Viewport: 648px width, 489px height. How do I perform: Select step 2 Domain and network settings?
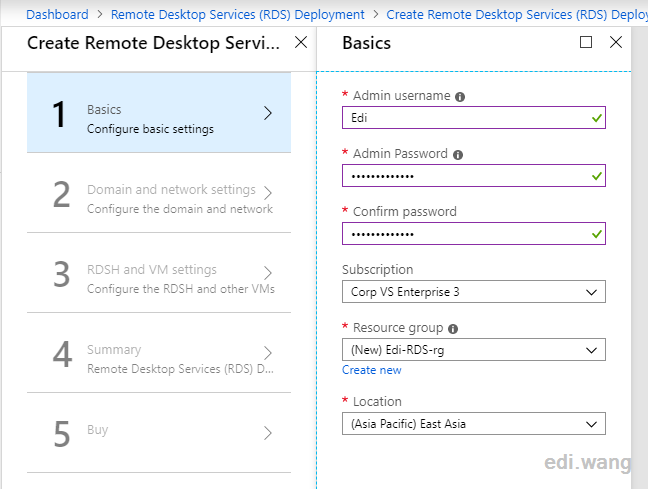[x=159, y=193]
